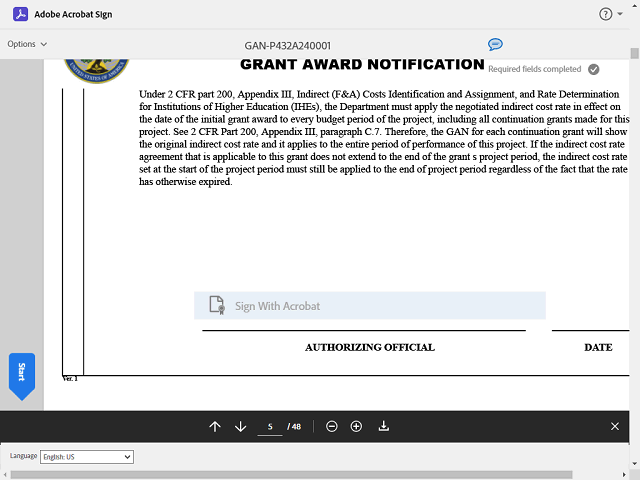The height and width of the screenshot is (480, 640).
Task: Click the / 48 total pages text
Action: coord(294,427)
